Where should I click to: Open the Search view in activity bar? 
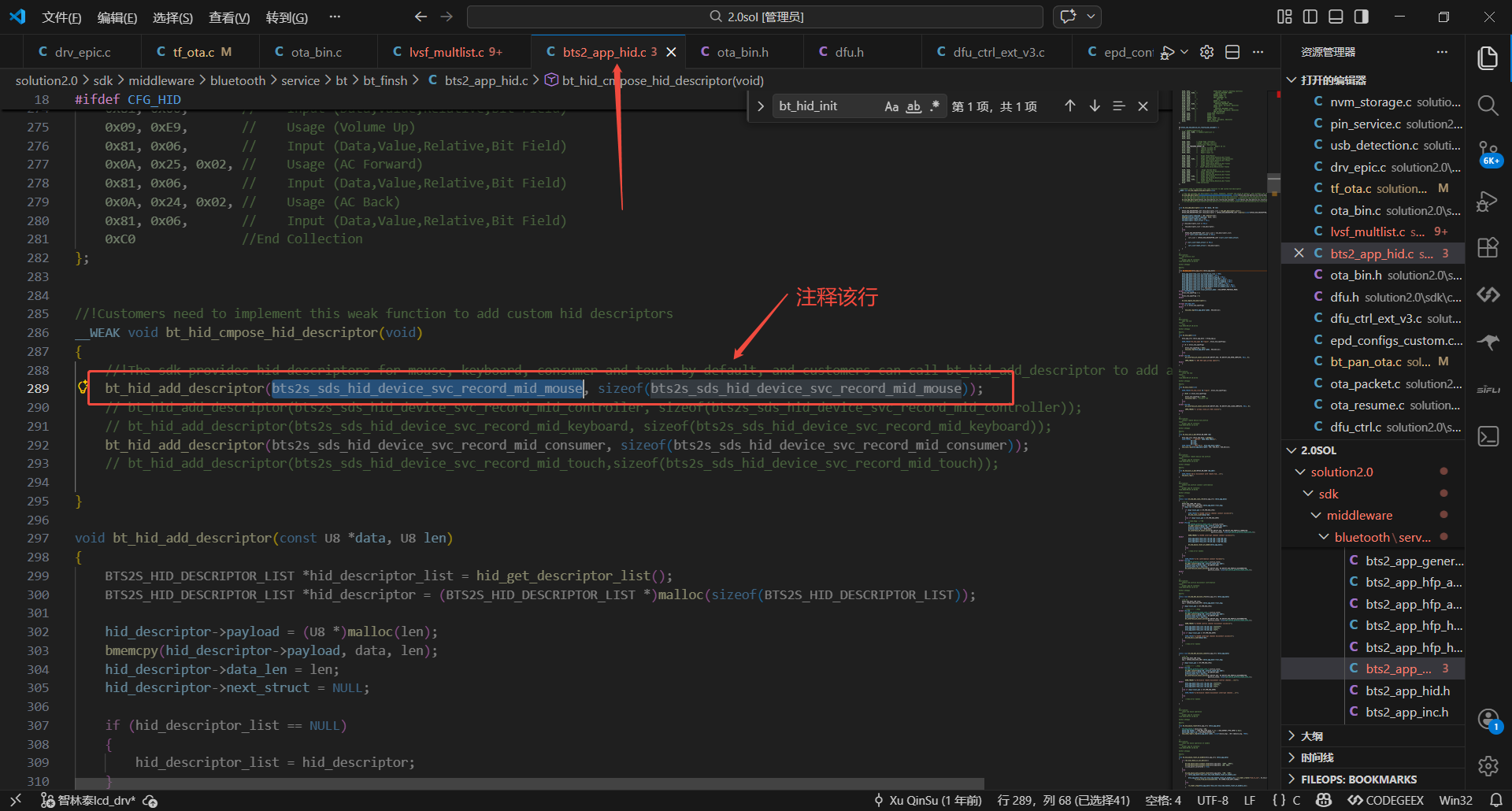click(1488, 105)
